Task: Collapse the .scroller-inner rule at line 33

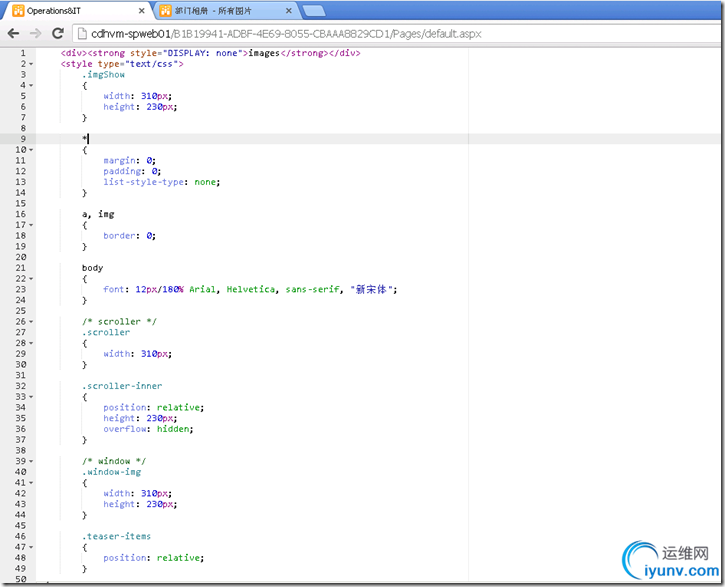Action: pos(31,397)
